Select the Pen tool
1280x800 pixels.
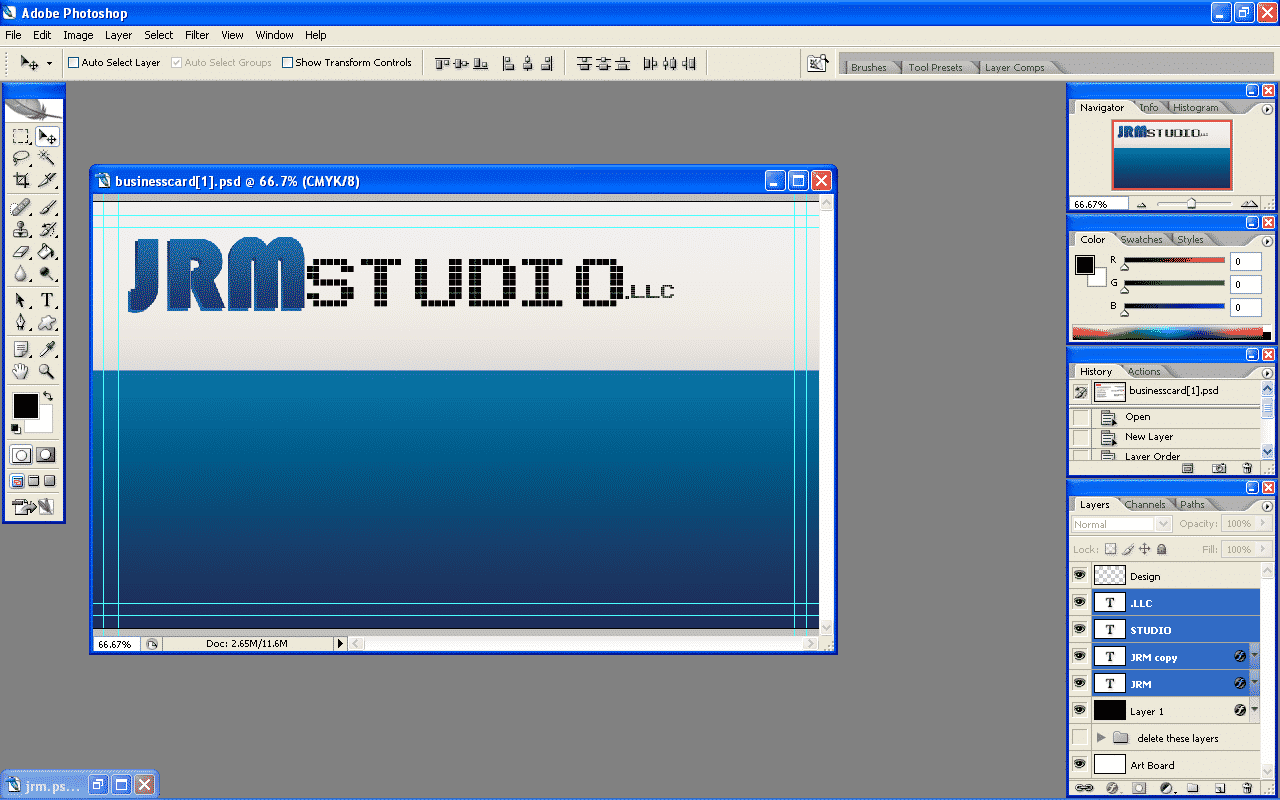point(21,323)
